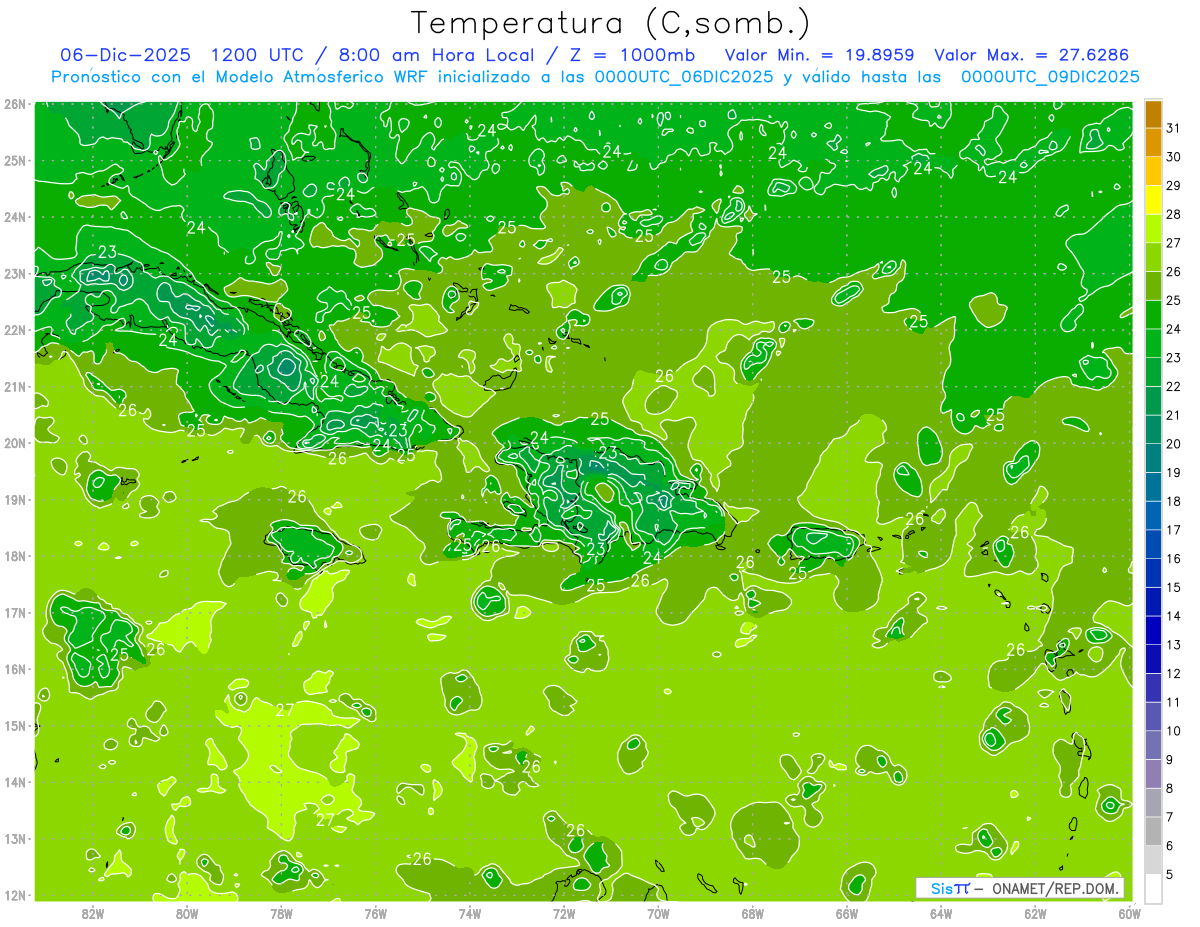Click the "74W" longitude axis label
The height and width of the screenshot is (927, 1200).
pyautogui.click(x=470, y=913)
